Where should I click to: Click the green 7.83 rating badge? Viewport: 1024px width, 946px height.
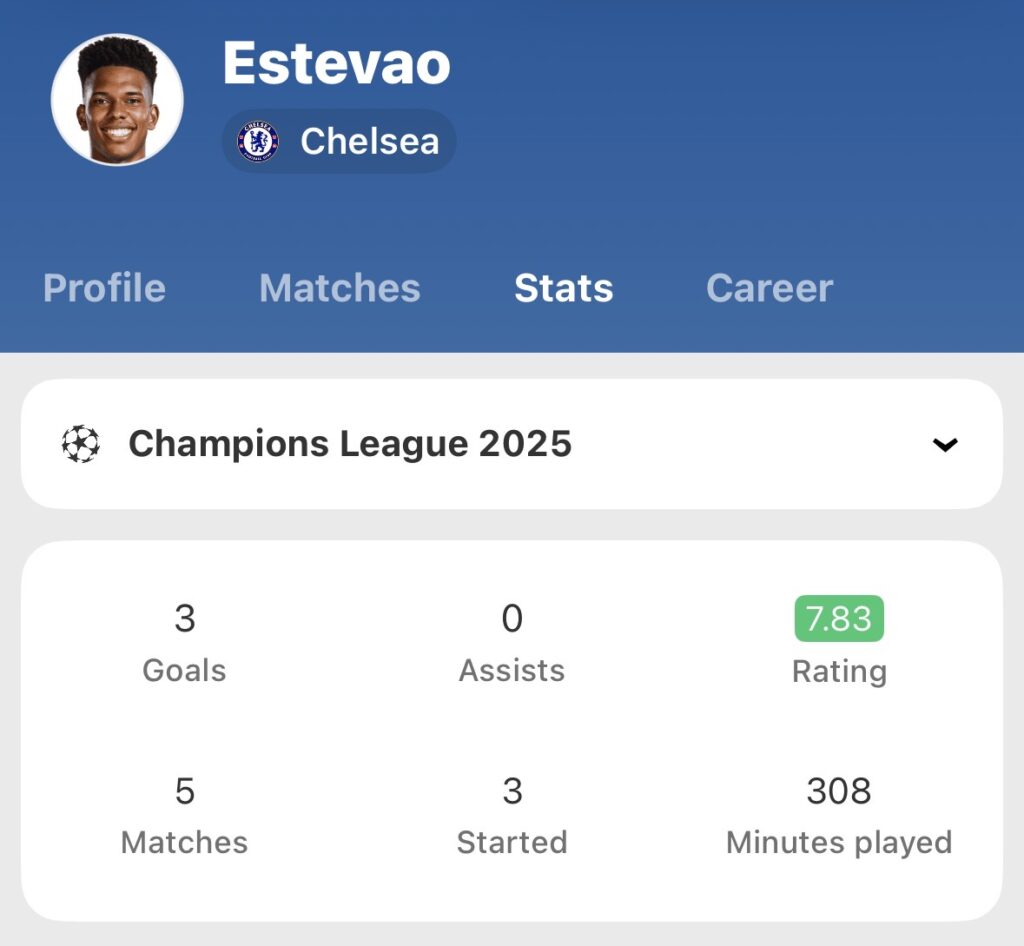tap(839, 619)
